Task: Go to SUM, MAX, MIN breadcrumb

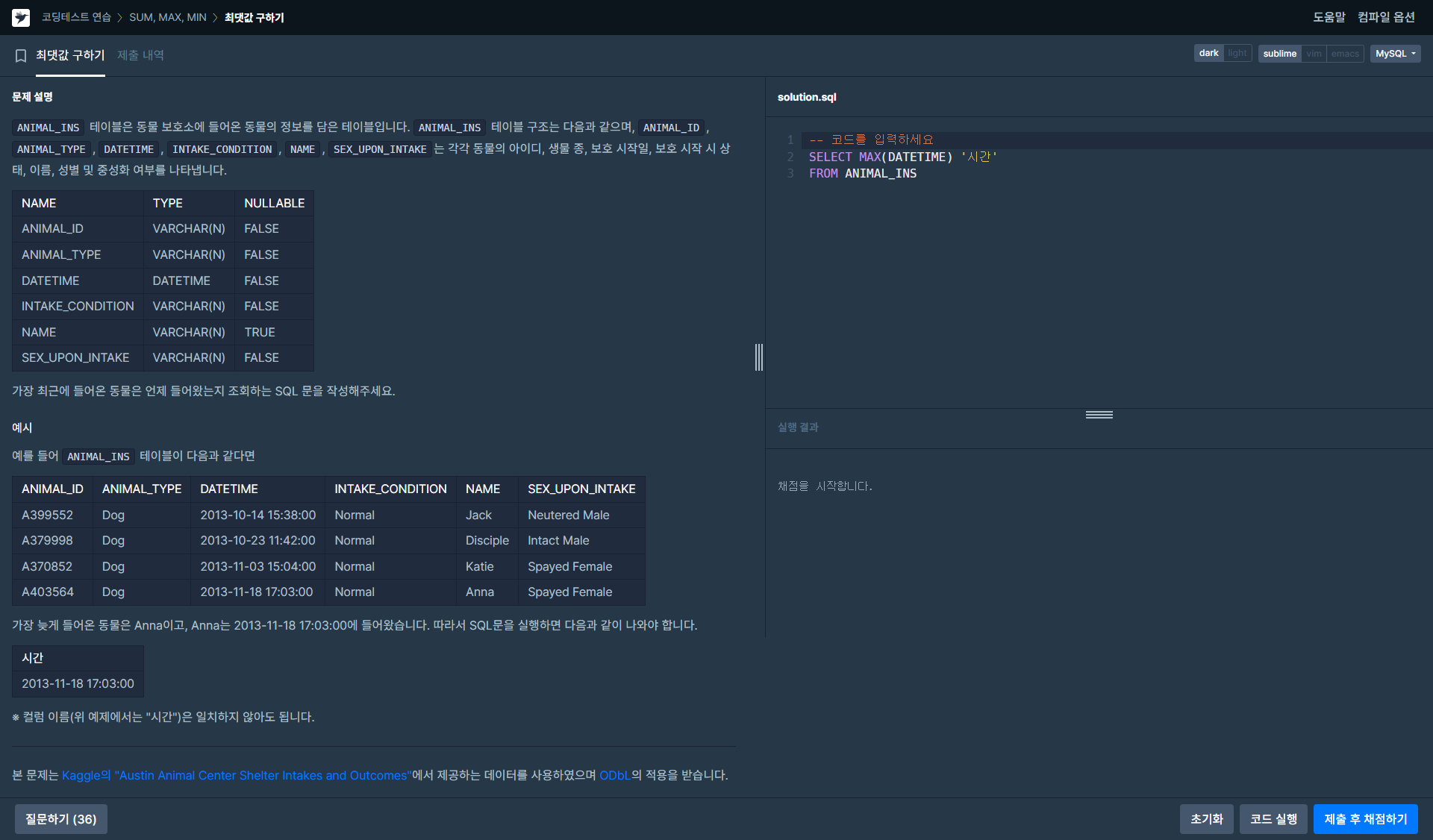Action: pos(168,17)
